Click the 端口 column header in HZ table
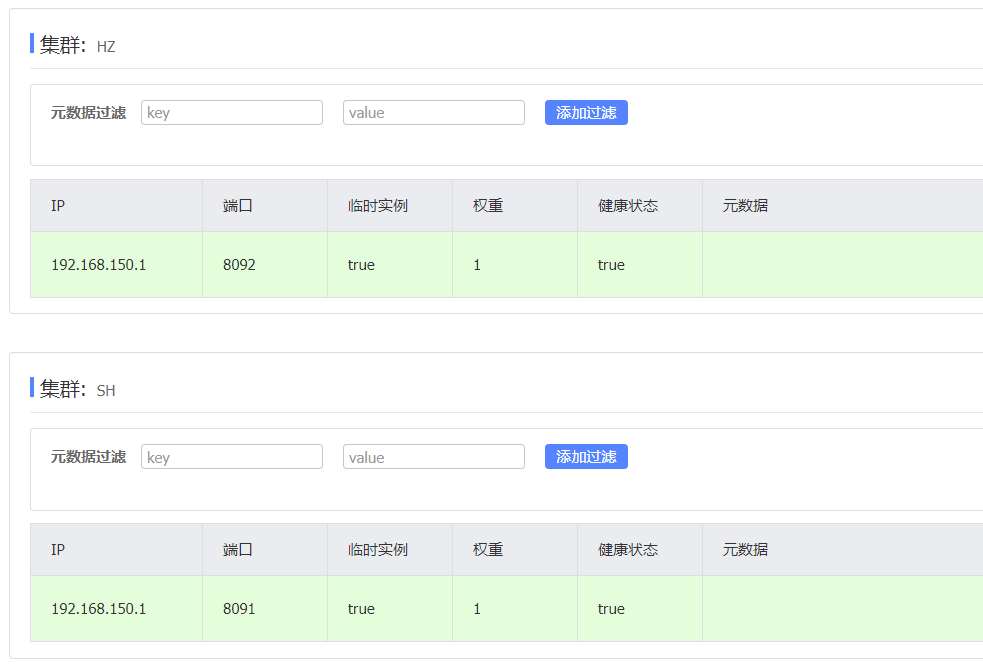This screenshot has width=983, height=665. (238, 206)
